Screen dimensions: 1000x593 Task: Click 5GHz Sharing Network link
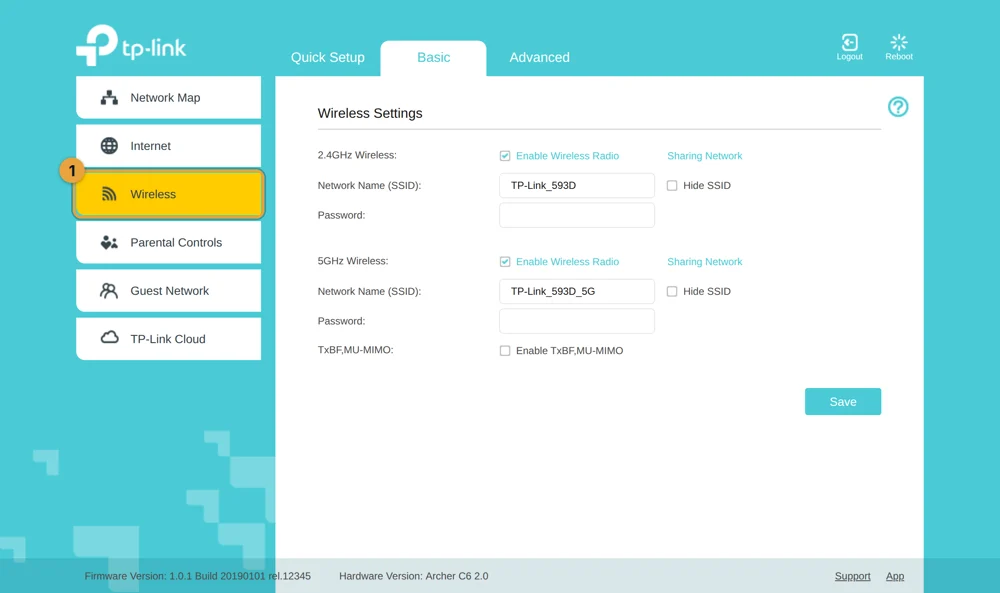tap(705, 262)
